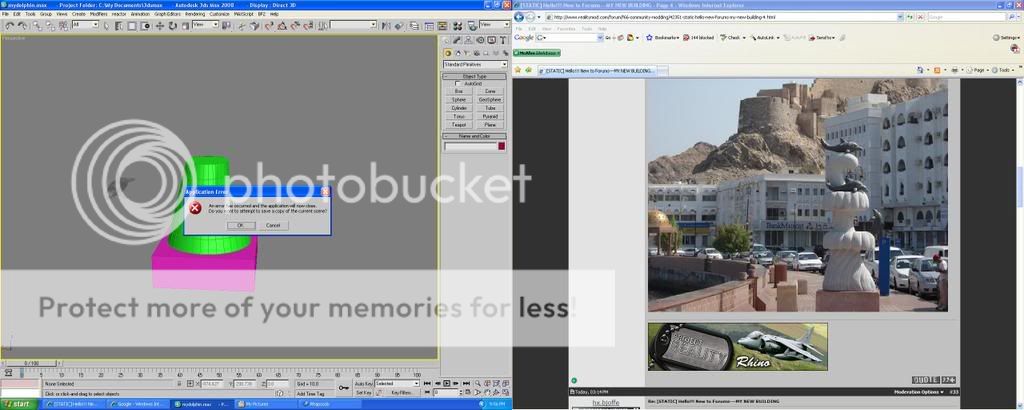Open the Standard Primitives dropdown

[475, 64]
